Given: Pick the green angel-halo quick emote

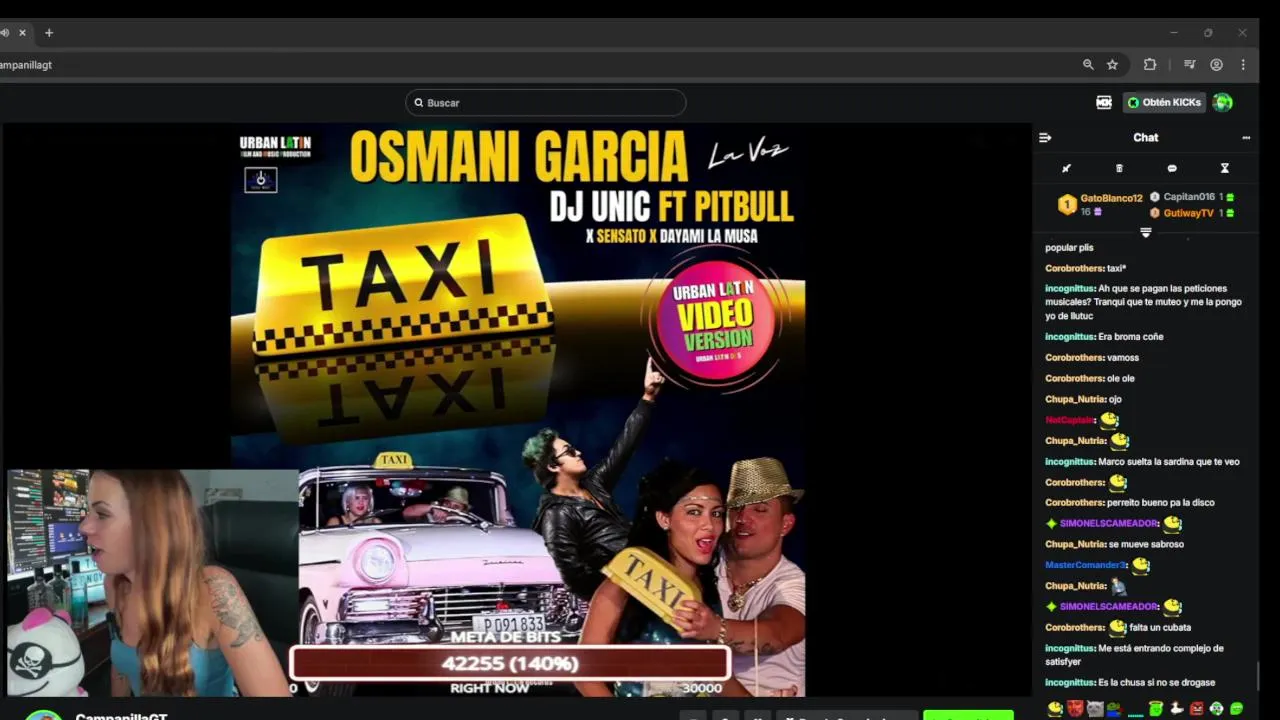Looking at the screenshot, I should click(x=1156, y=709).
